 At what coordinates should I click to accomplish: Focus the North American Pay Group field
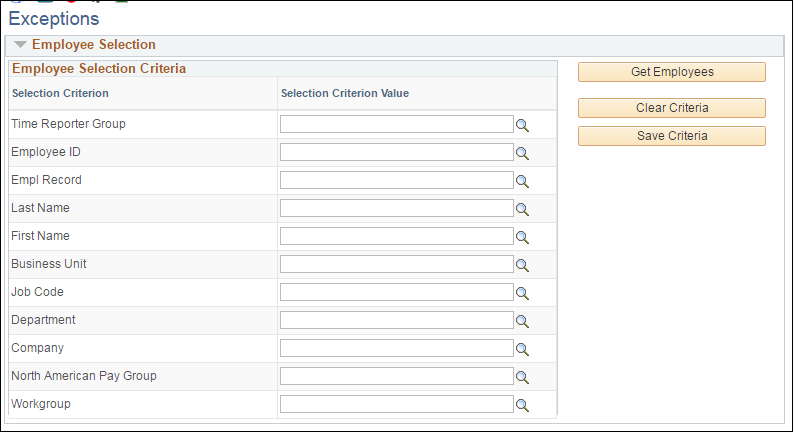pos(396,376)
